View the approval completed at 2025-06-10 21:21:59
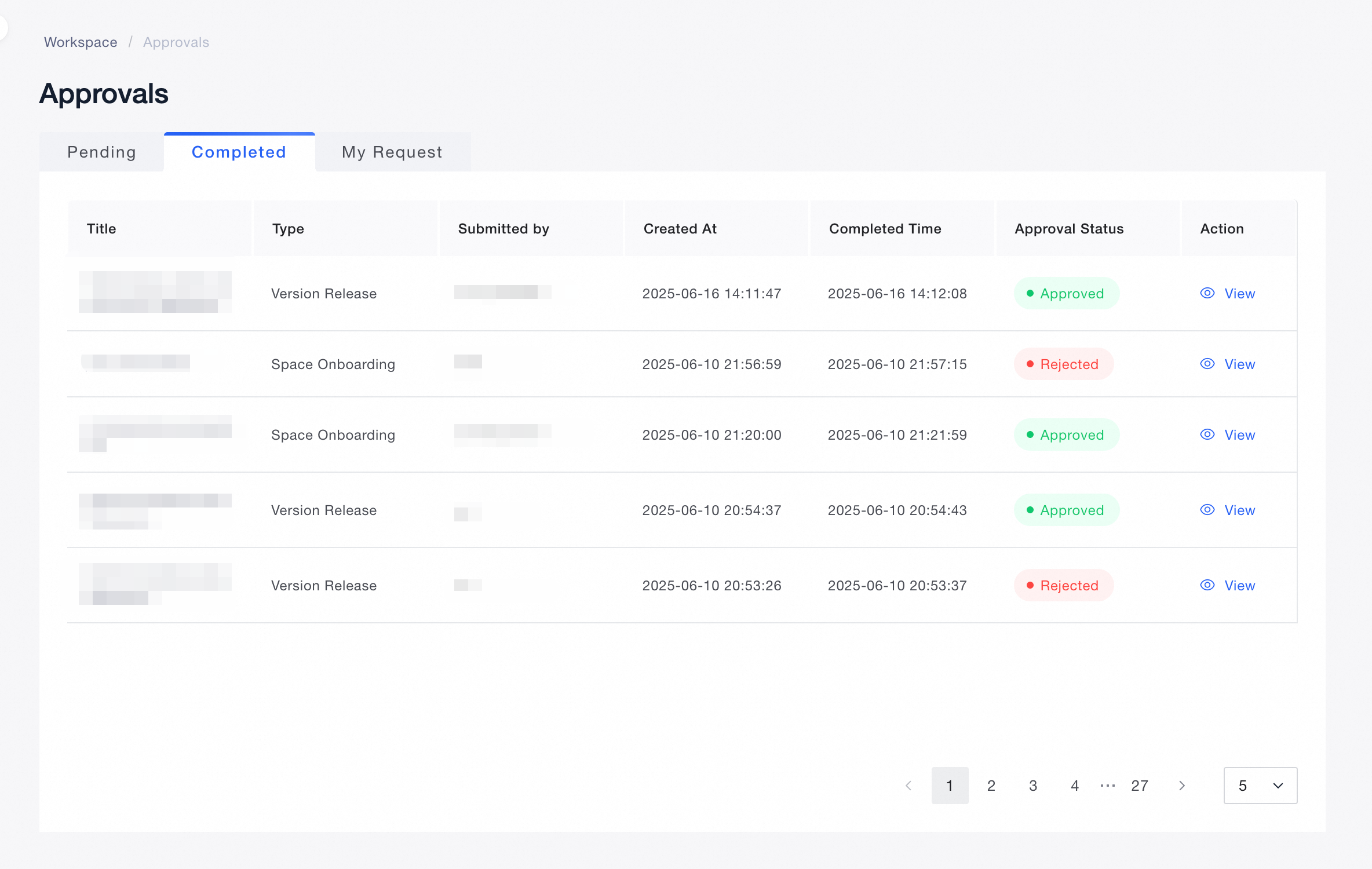The image size is (1372, 869). [1228, 434]
